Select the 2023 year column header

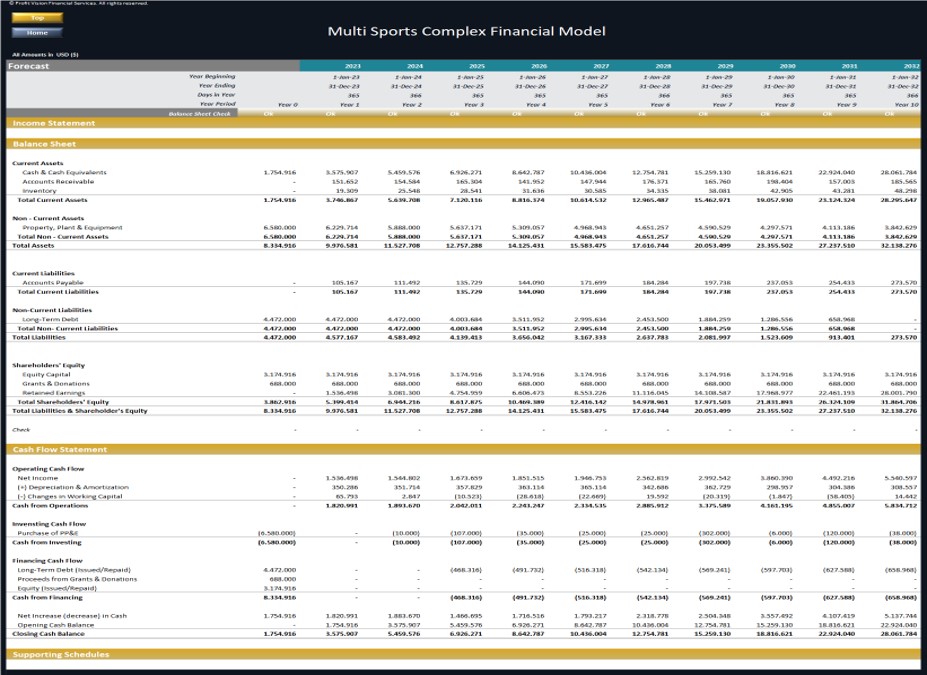352,66
